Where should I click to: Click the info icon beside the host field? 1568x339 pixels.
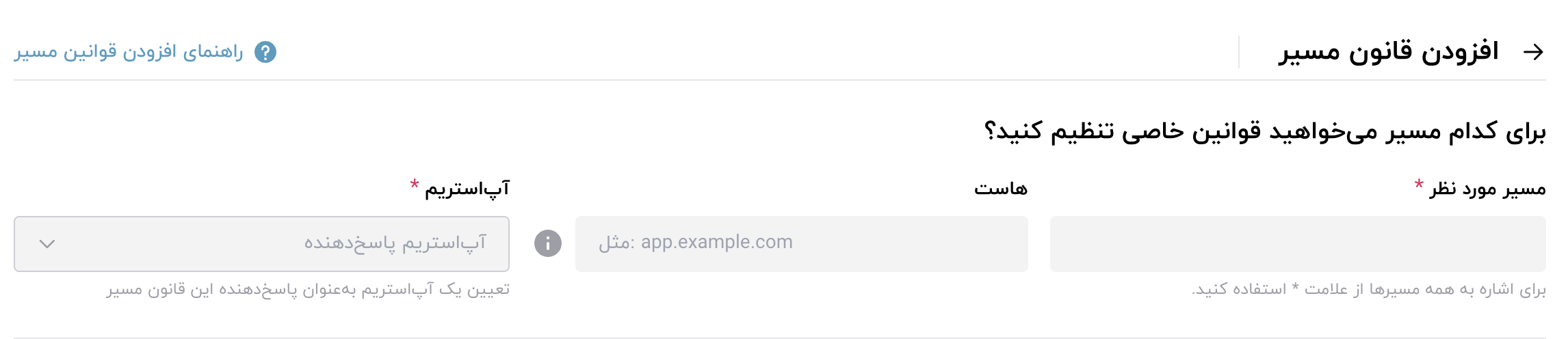[x=548, y=243]
